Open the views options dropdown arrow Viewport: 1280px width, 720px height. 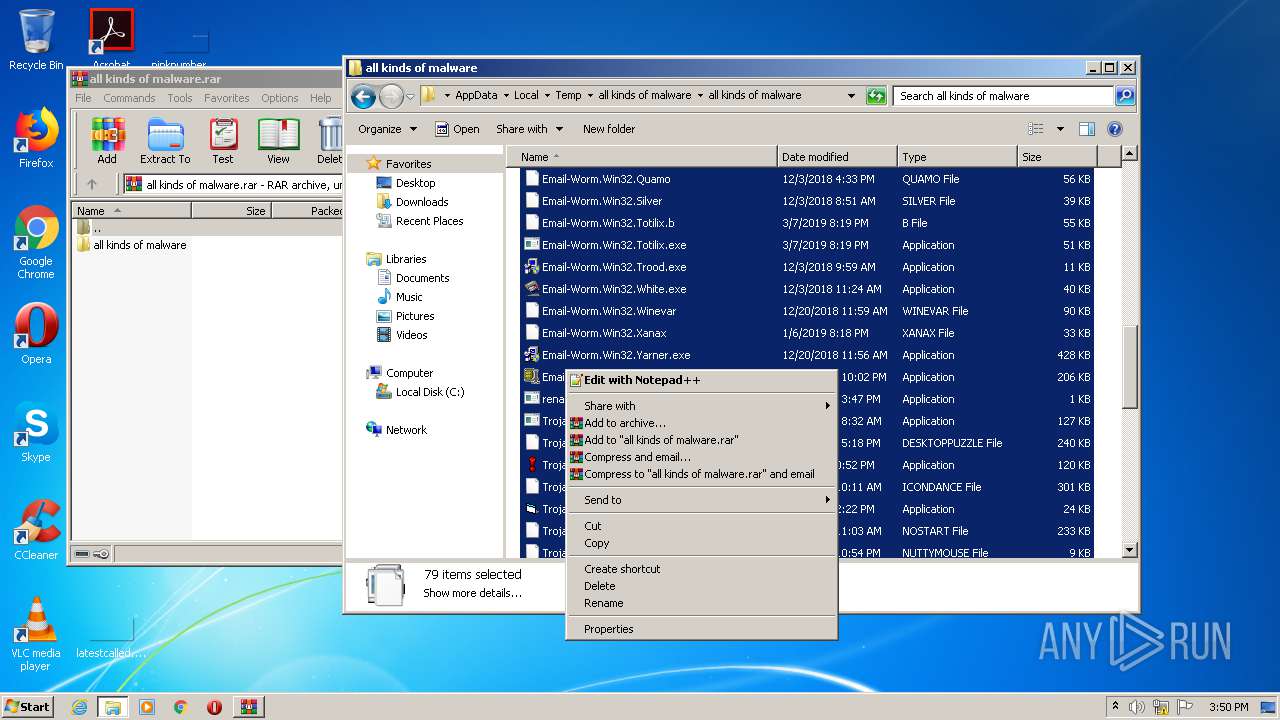(x=1060, y=129)
